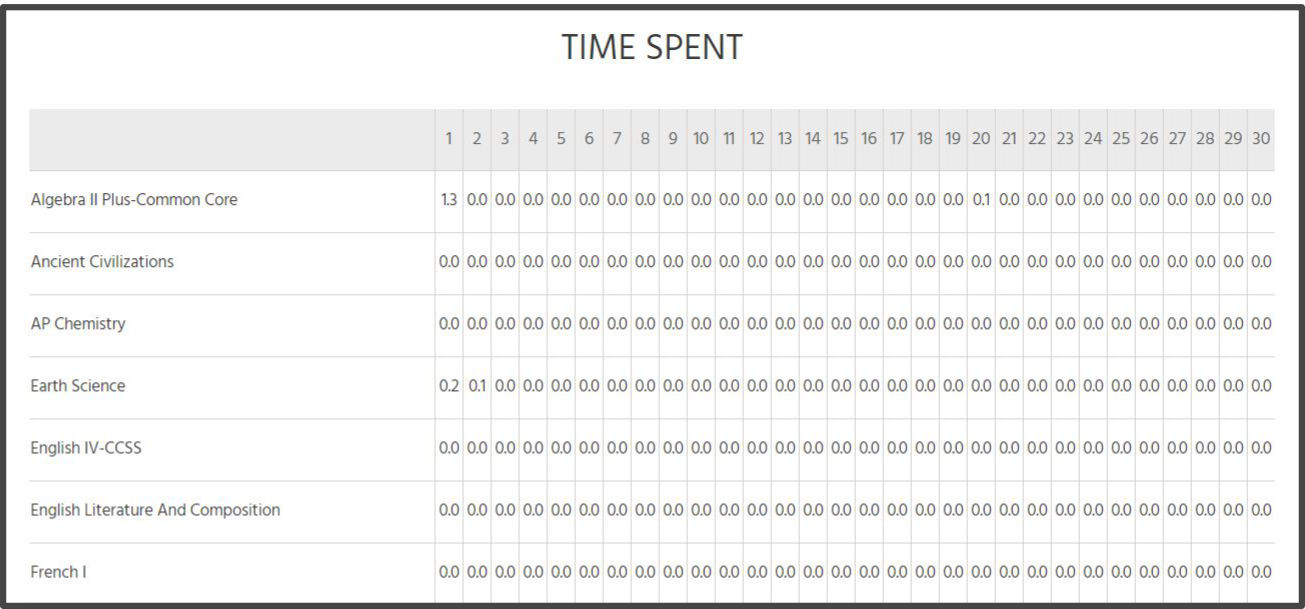Click the English IV-CCSS course name
1305x609 pixels.
tap(86, 448)
